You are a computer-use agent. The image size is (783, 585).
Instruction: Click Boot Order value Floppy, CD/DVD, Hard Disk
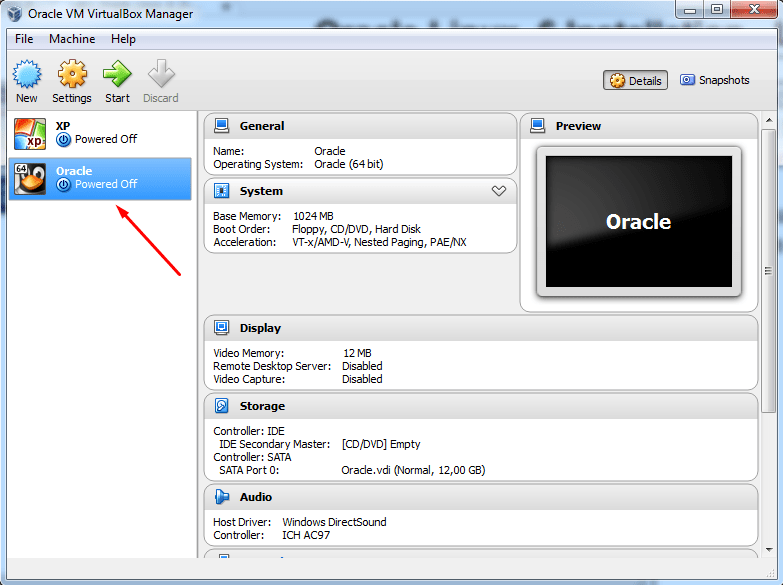(356, 229)
